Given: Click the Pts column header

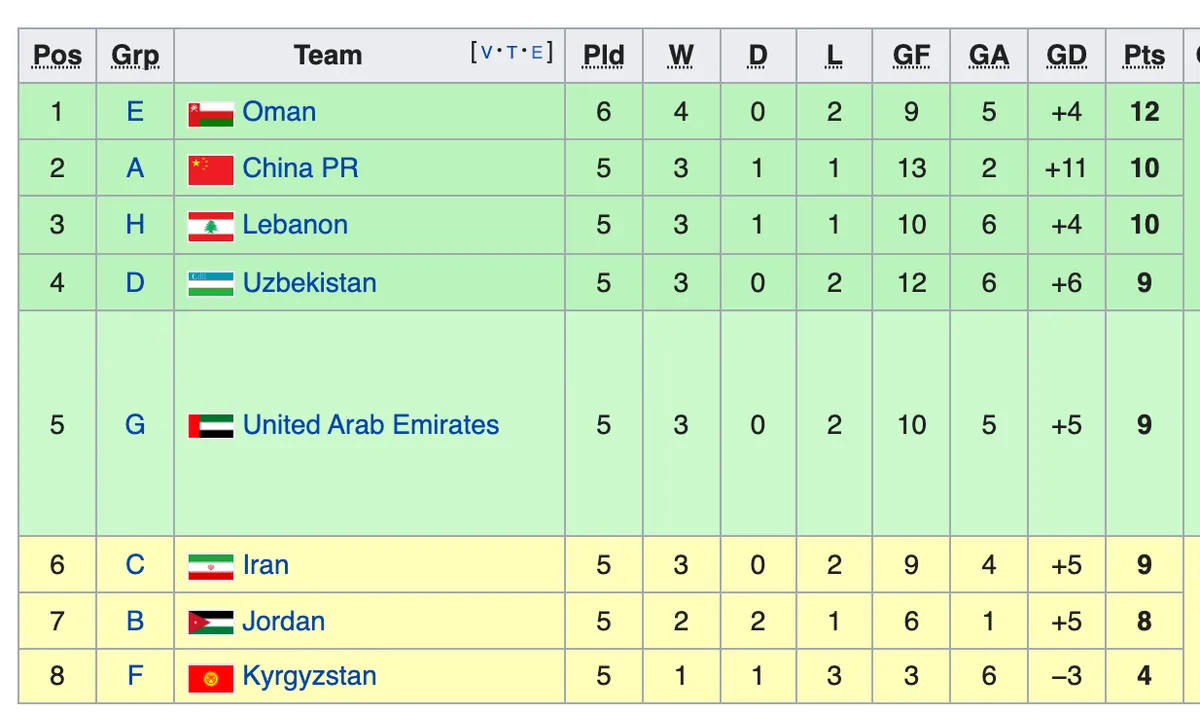Looking at the screenshot, I should (x=1144, y=56).
